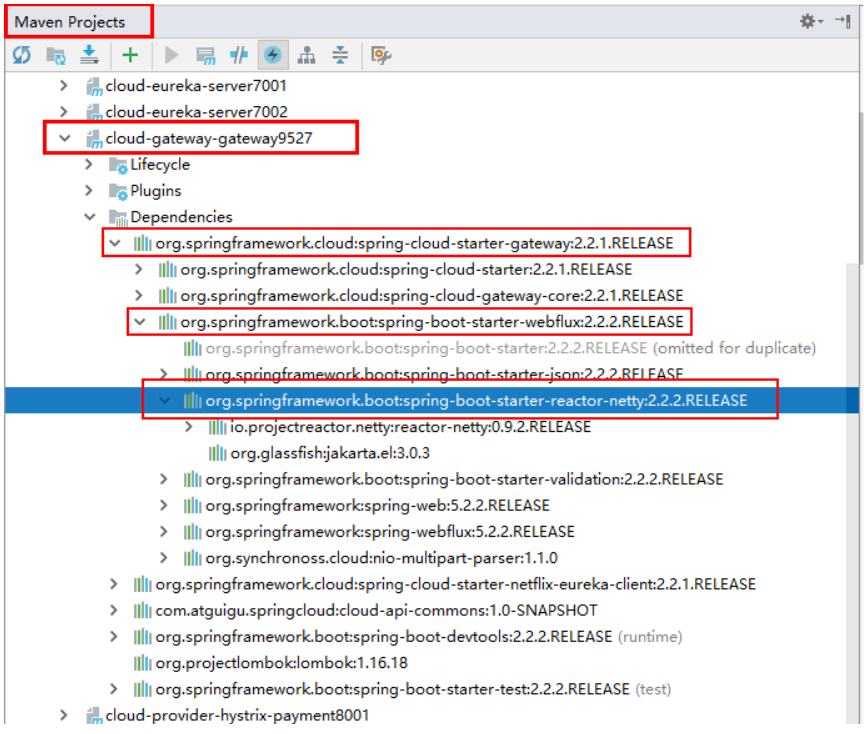864x734 pixels.
Task: Click the Run Maven Build play icon
Action: point(171,55)
